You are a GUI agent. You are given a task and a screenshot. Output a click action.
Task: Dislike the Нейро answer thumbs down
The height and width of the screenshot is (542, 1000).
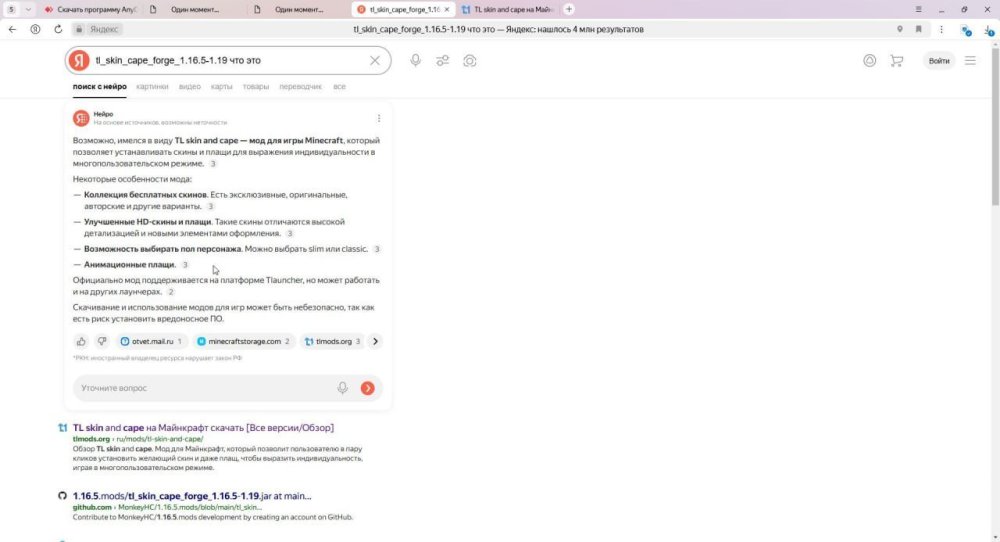[102, 342]
